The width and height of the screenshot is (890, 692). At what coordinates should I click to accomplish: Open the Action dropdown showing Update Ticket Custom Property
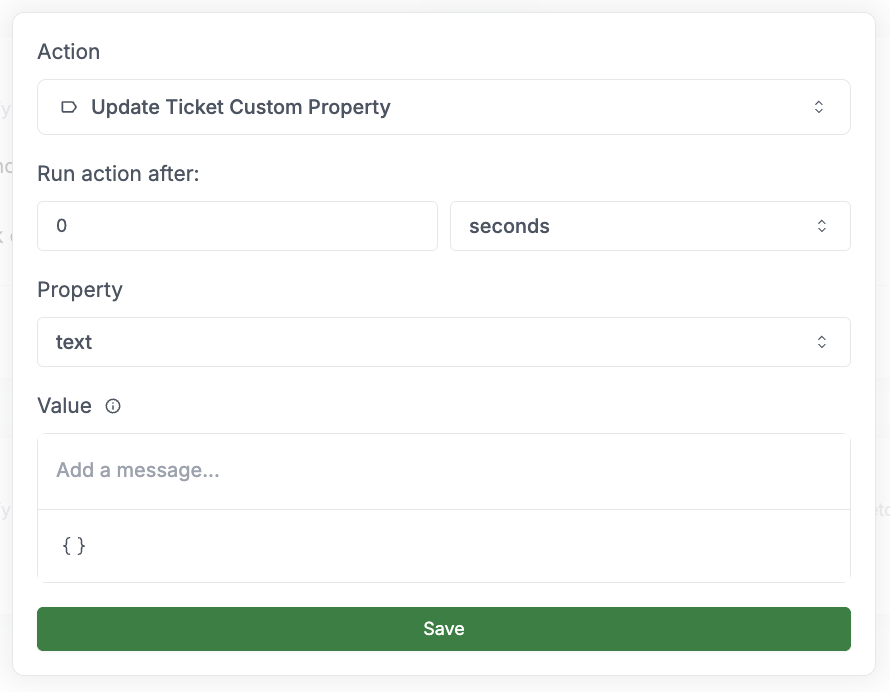pyautogui.click(x=444, y=106)
